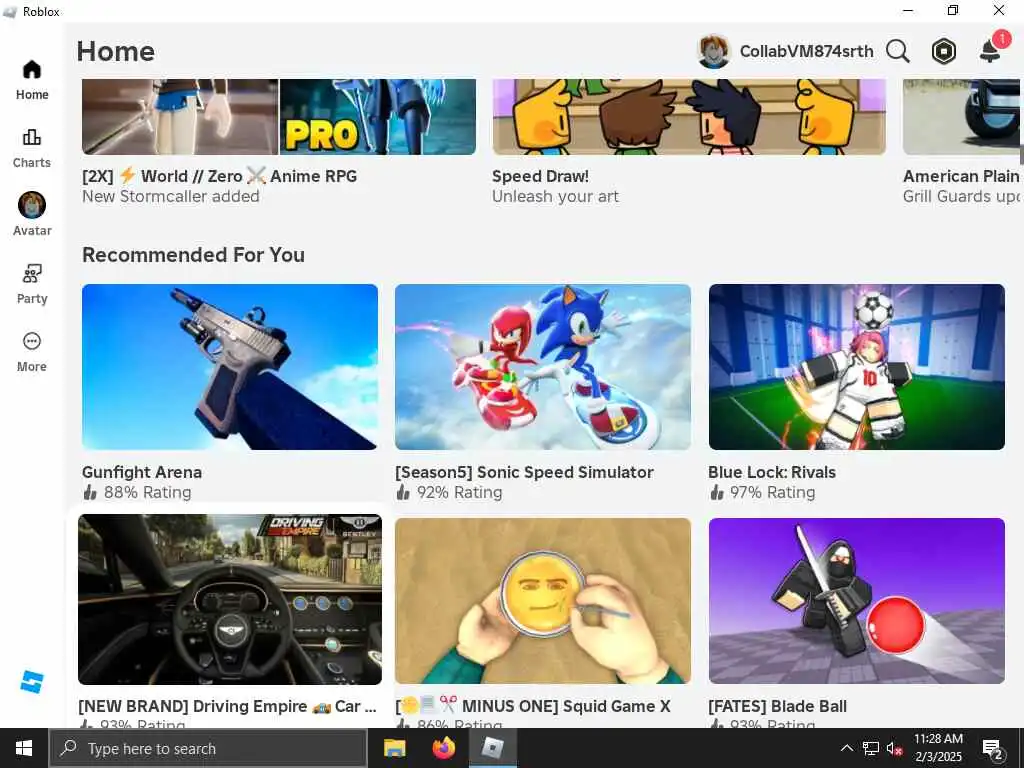Click the taskbar search box
1024x768 pixels.
pyautogui.click(x=208, y=748)
